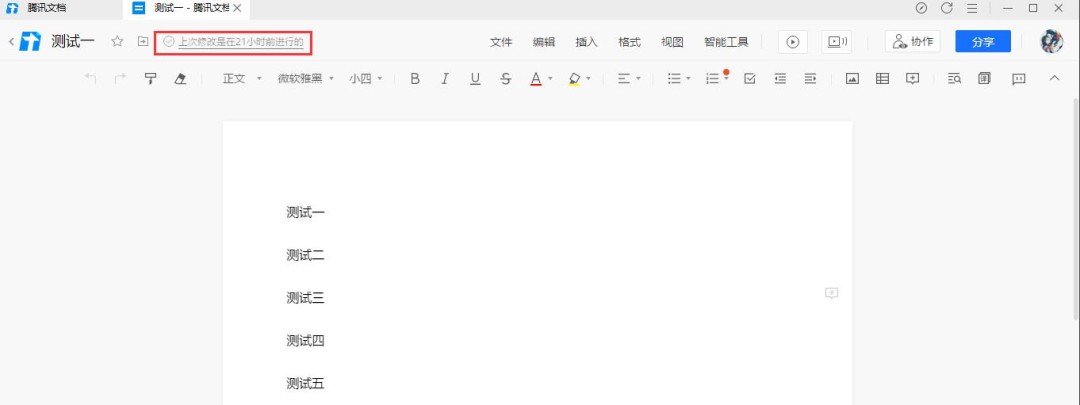Apply bulleted list
Image resolution: width=1080 pixels, height=405 pixels.
click(x=674, y=79)
